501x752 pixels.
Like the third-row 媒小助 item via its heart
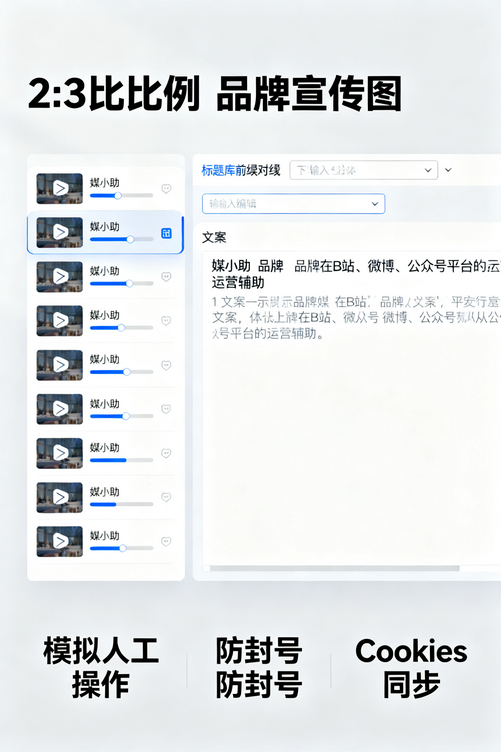(166, 277)
